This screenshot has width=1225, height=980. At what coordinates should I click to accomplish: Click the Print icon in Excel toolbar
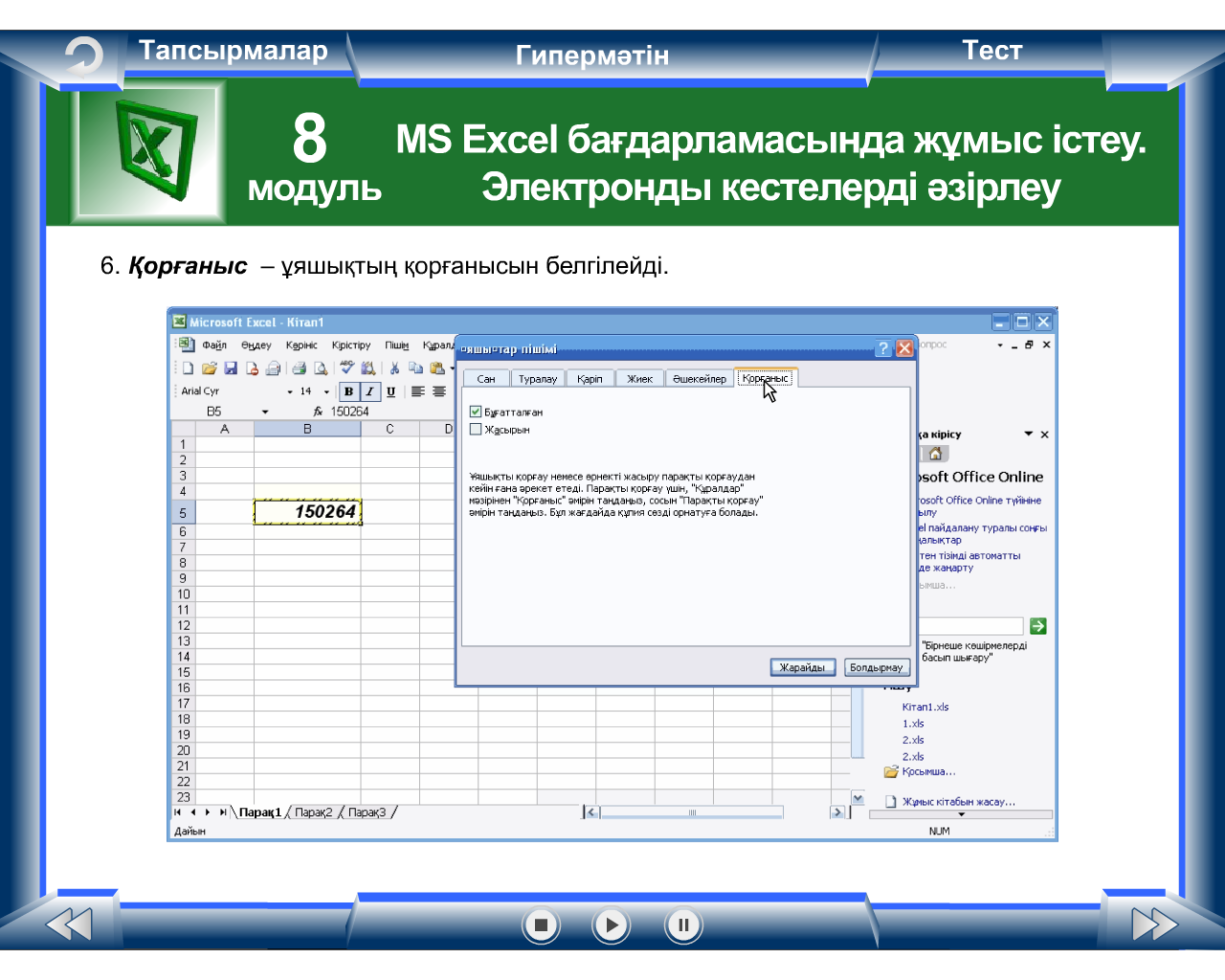pyautogui.click(x=300, y=368)
